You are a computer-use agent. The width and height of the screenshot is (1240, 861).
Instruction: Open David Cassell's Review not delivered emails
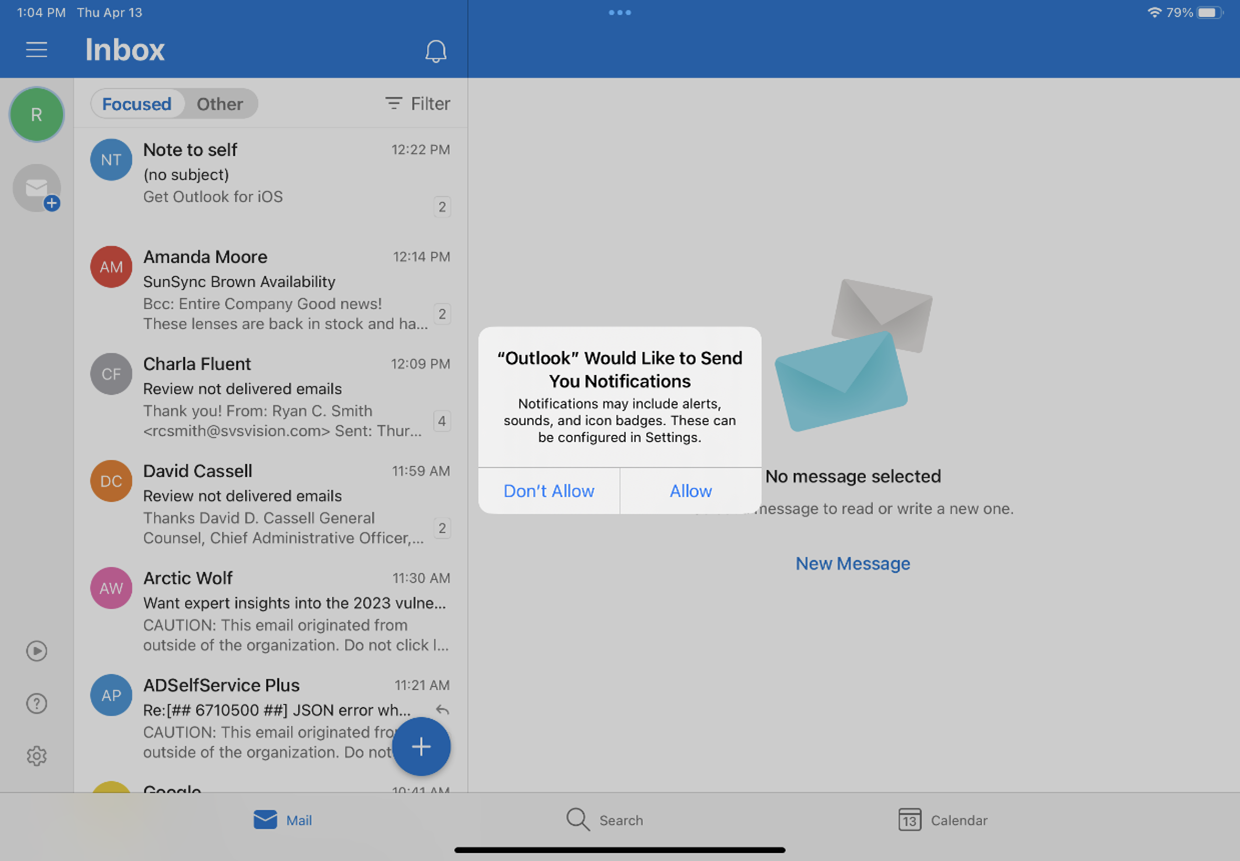270,503
